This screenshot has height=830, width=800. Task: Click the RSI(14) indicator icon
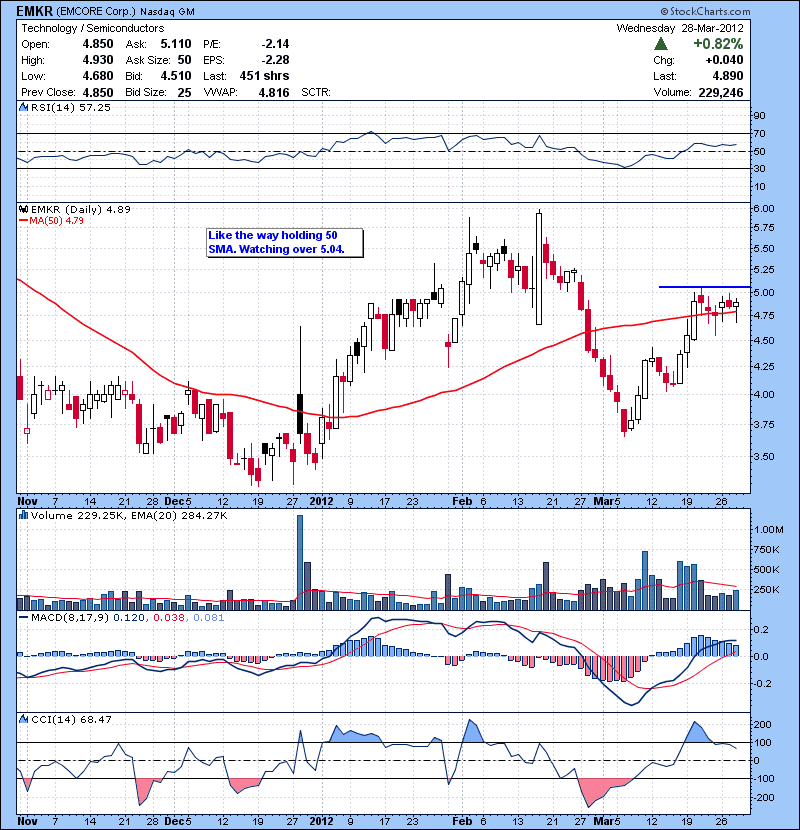23,107
